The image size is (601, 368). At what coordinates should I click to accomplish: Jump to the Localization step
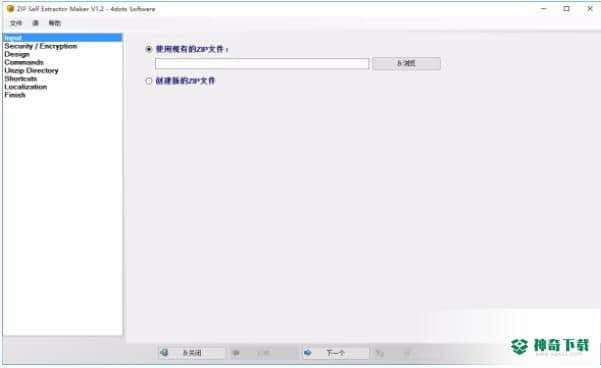pyautogui.click(x=26, y=87)
